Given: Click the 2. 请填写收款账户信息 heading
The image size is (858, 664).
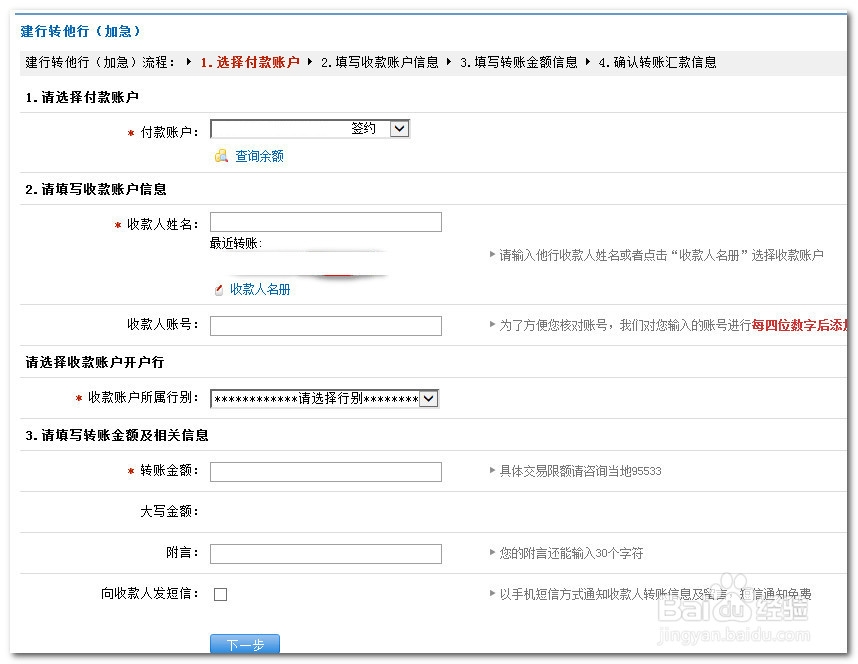Looking at the screenshot, I should point(96,189).
